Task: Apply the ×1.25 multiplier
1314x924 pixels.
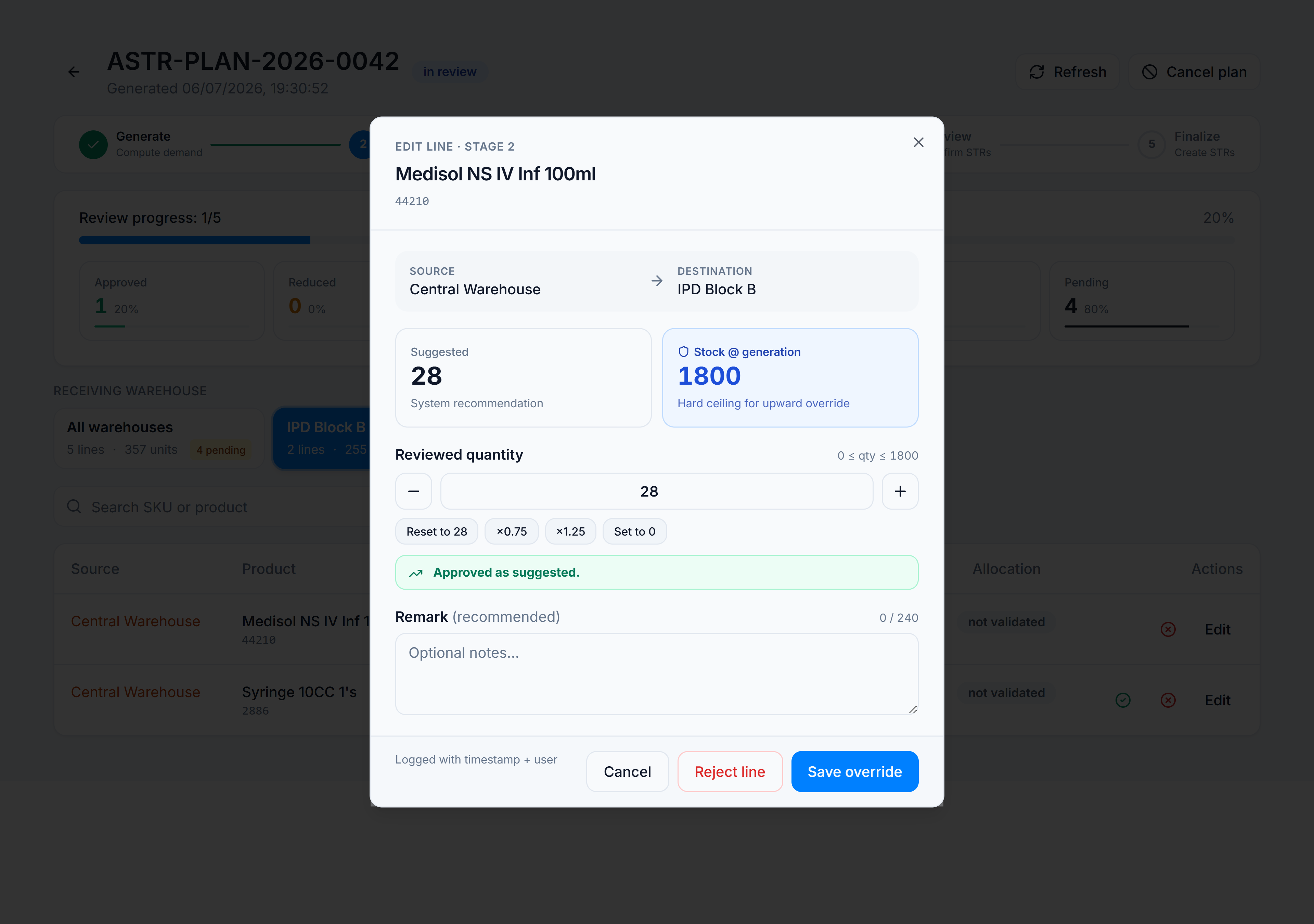Action: [x=570, y=531]
